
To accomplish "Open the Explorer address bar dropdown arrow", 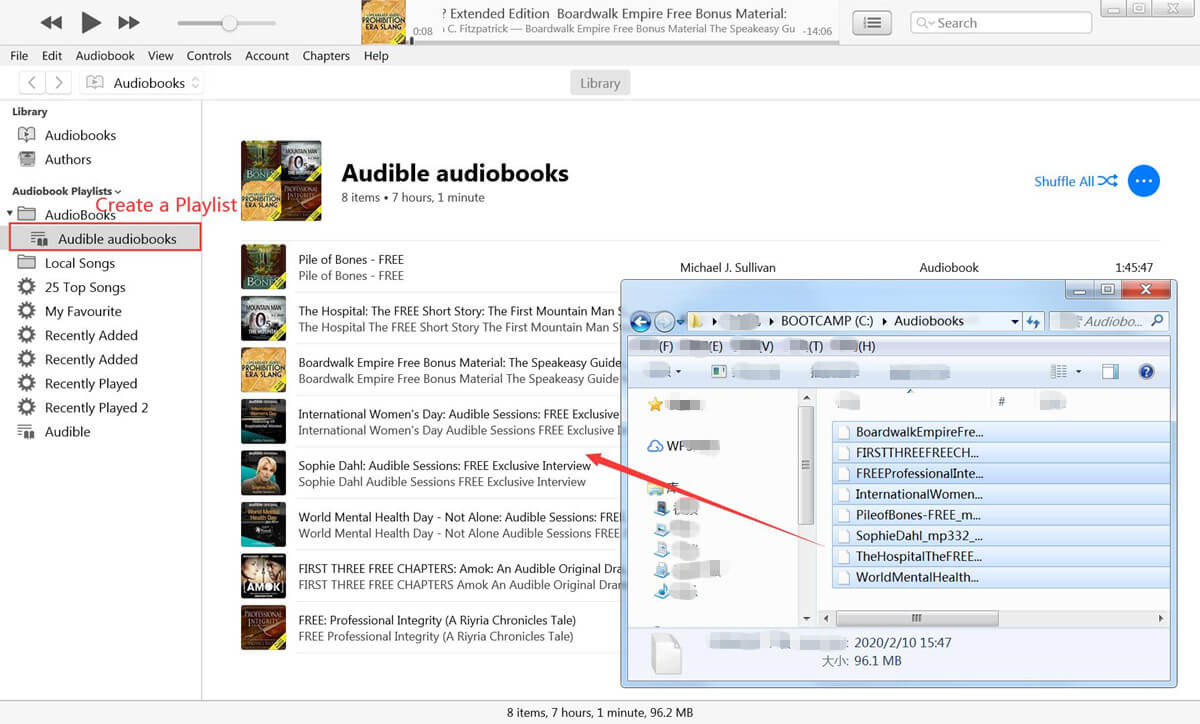I will click(1014, 321).
